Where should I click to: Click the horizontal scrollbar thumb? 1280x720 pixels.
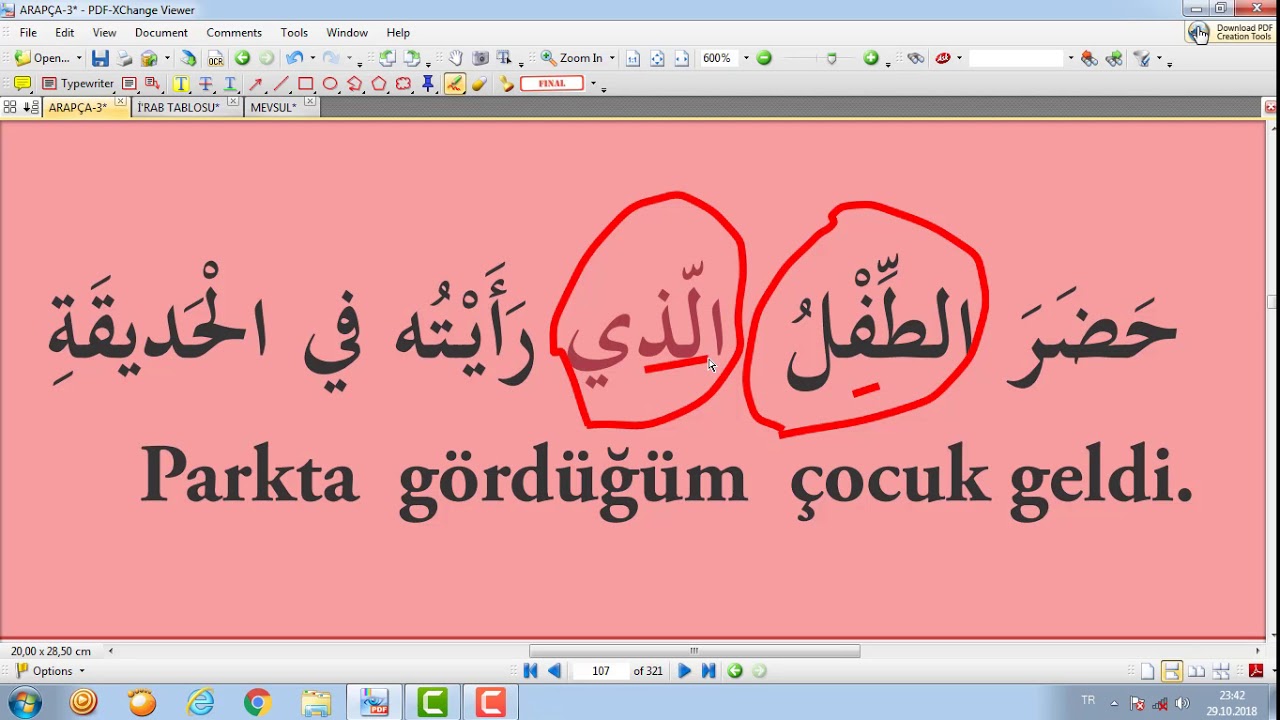(x=694, y=651)
